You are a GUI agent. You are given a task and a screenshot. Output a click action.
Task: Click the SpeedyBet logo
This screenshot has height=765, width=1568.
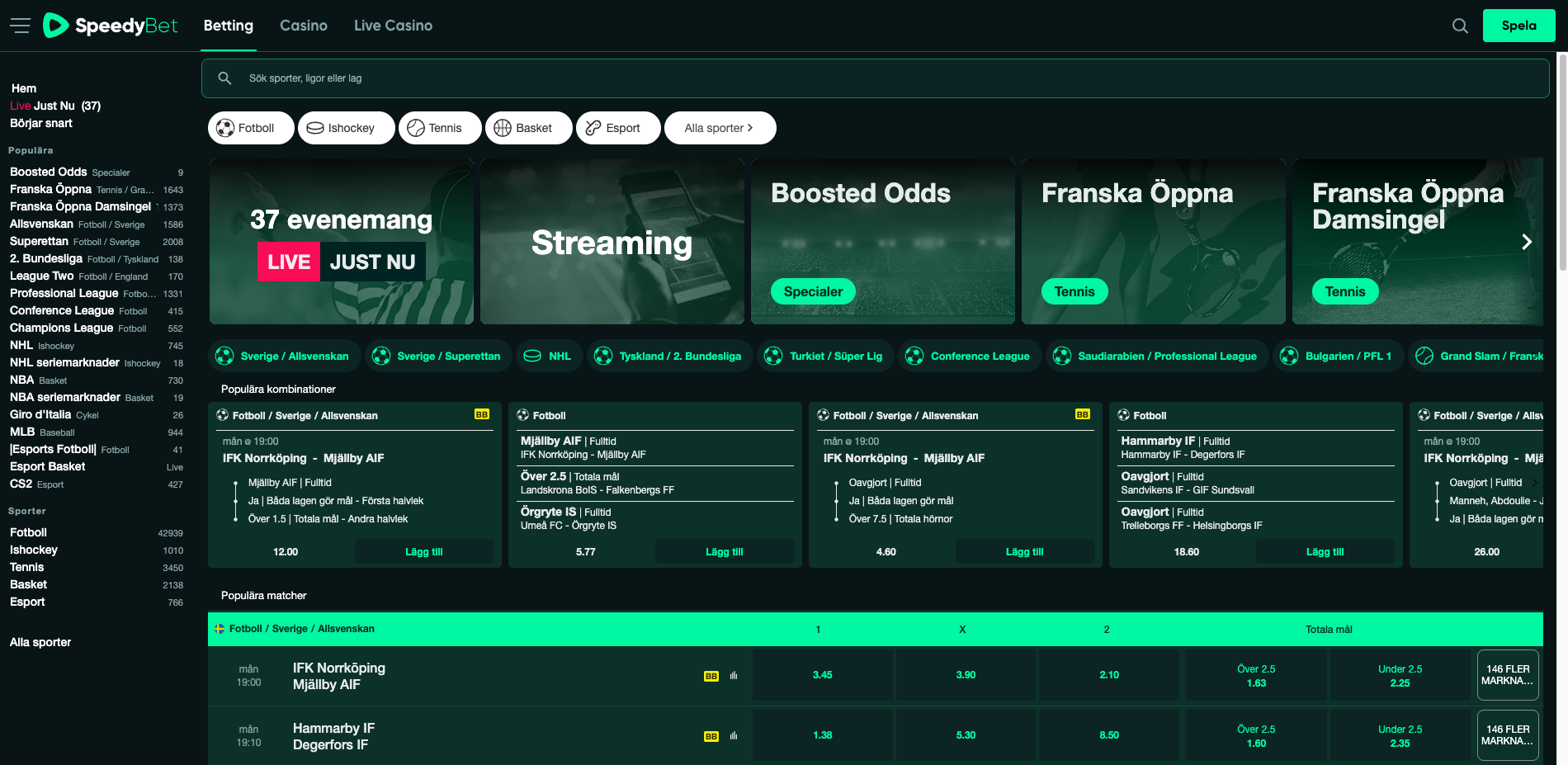click(110, 26)
